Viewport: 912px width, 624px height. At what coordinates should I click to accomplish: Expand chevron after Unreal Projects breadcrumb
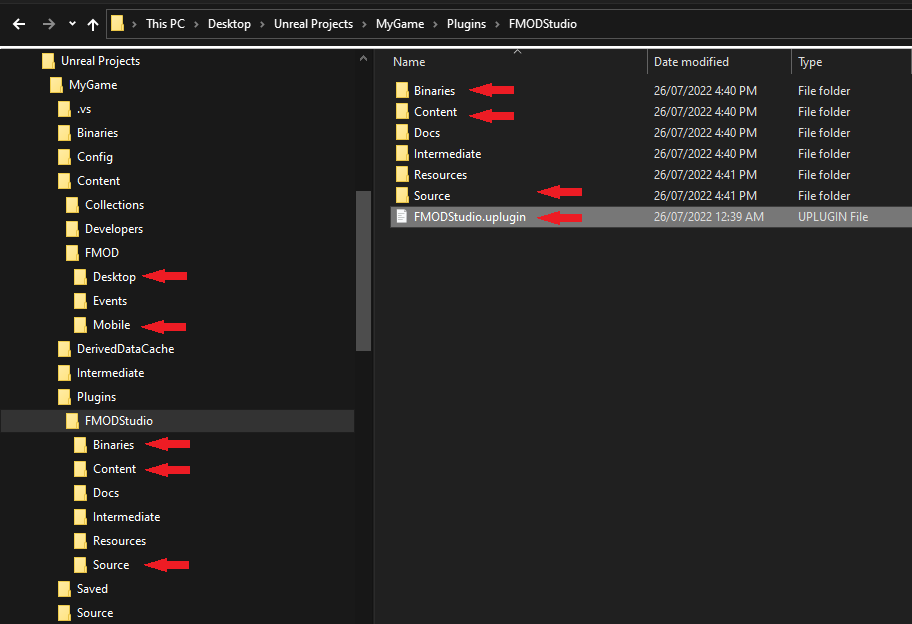pyautogui.click(x=365, y=24)
